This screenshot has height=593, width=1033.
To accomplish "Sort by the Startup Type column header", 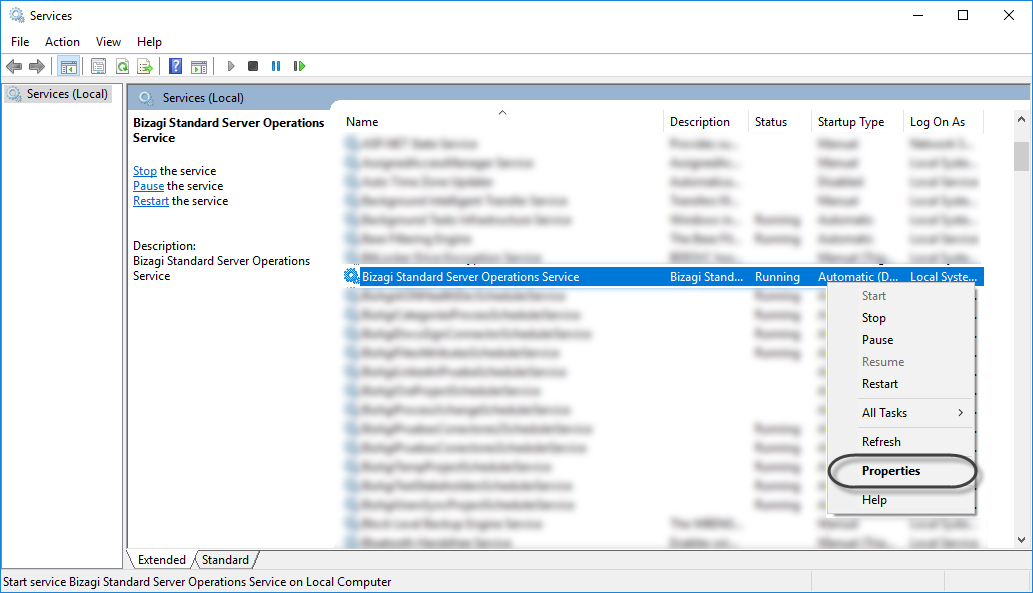I will click(x=858, y=121).
